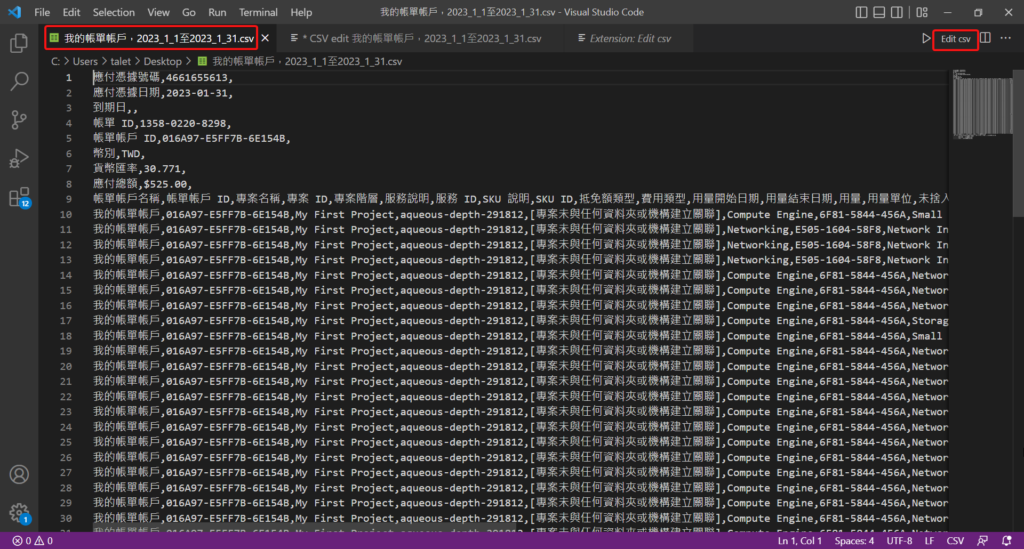This screenshot has width=1024, height=549.
Task: Open the Accounts icon in activity bar
Action: click(x=19, y=475)
